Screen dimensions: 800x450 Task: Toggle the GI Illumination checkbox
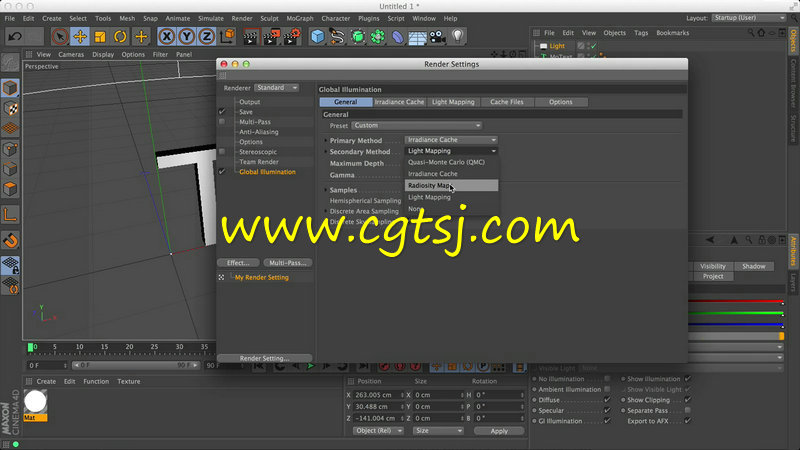(607, 421)
